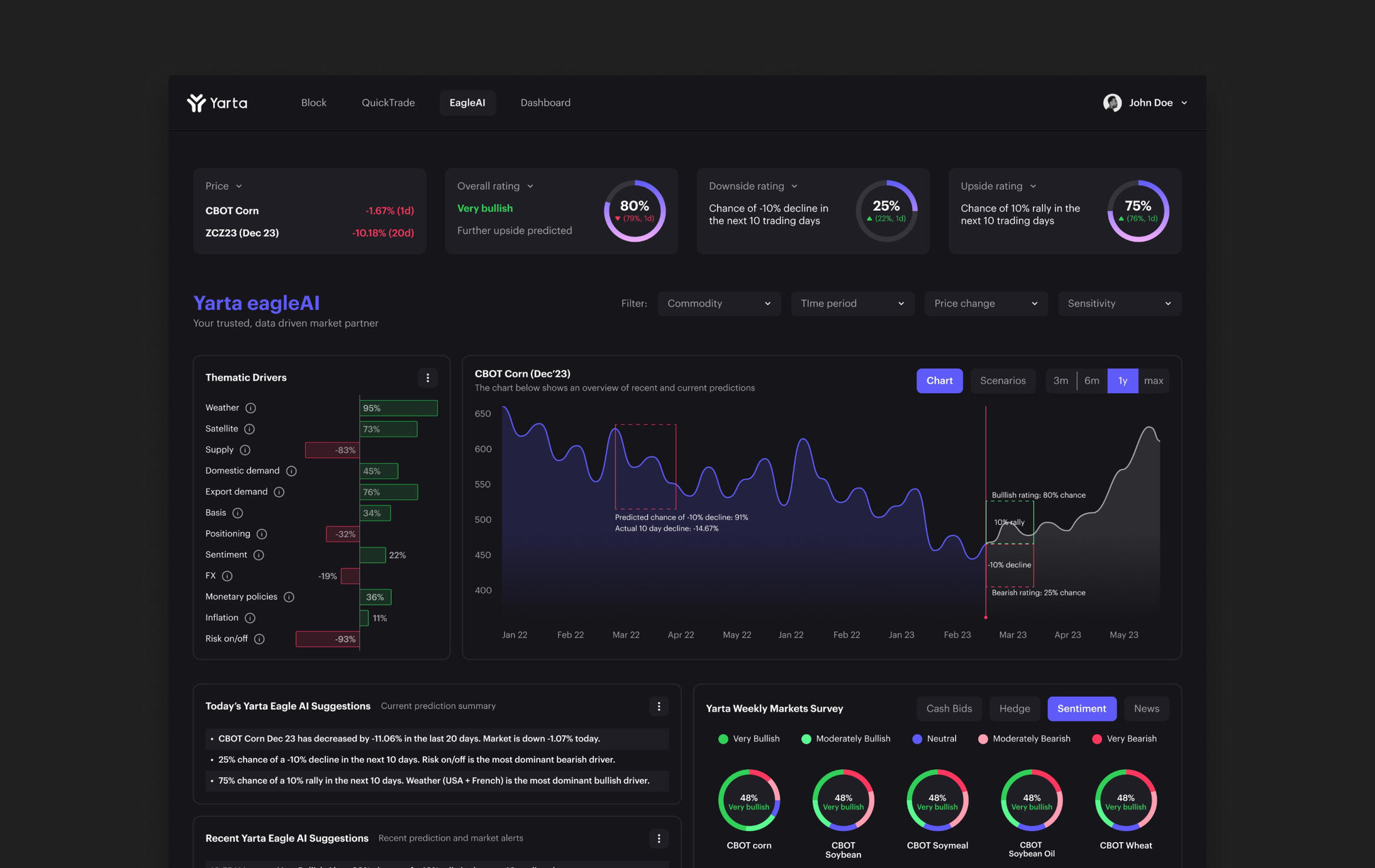
Task: Go to the QuickTrade nav tab
Action: pos(388,103)
